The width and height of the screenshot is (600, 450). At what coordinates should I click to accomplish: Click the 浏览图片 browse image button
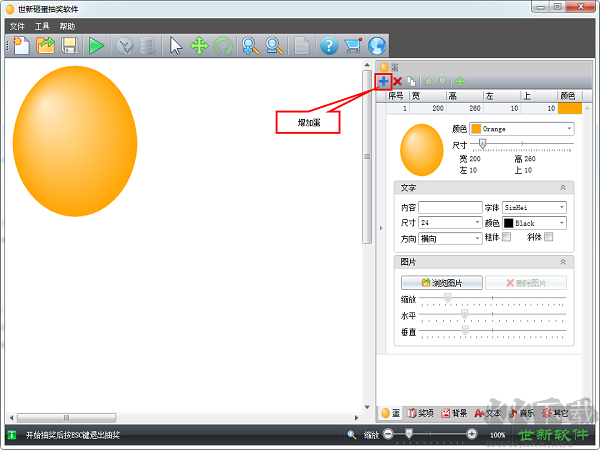[x=441, y=283]
